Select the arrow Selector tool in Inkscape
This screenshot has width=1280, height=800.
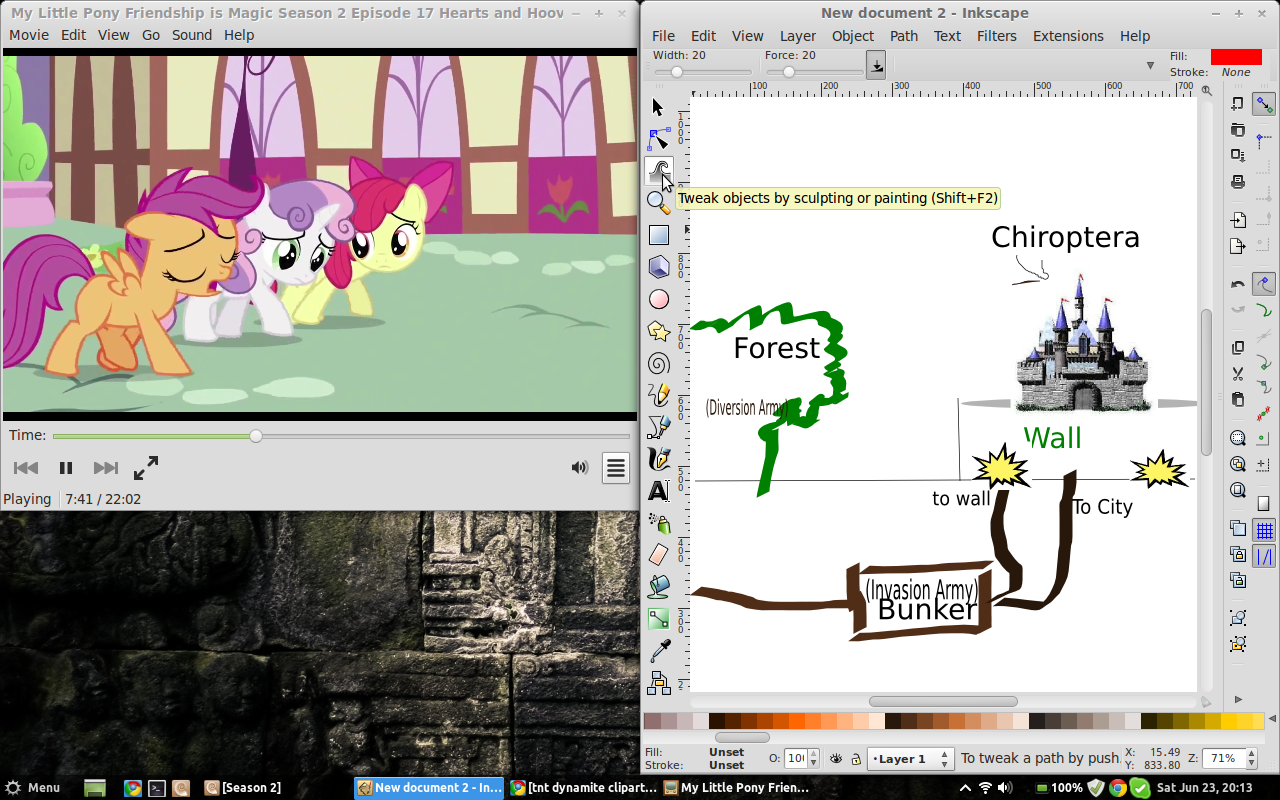tap(658, 107)
